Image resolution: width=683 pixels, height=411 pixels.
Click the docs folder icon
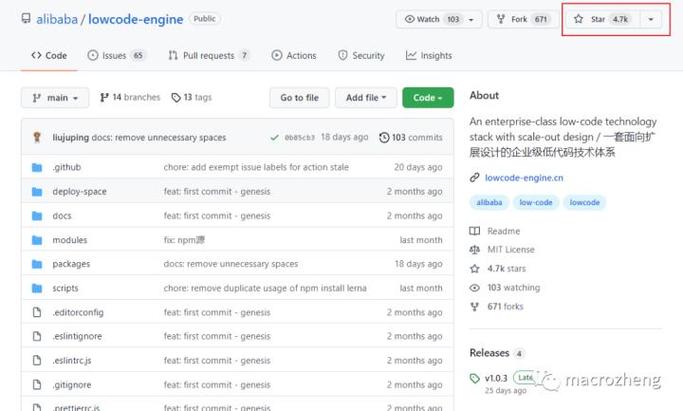coord(37,216)
